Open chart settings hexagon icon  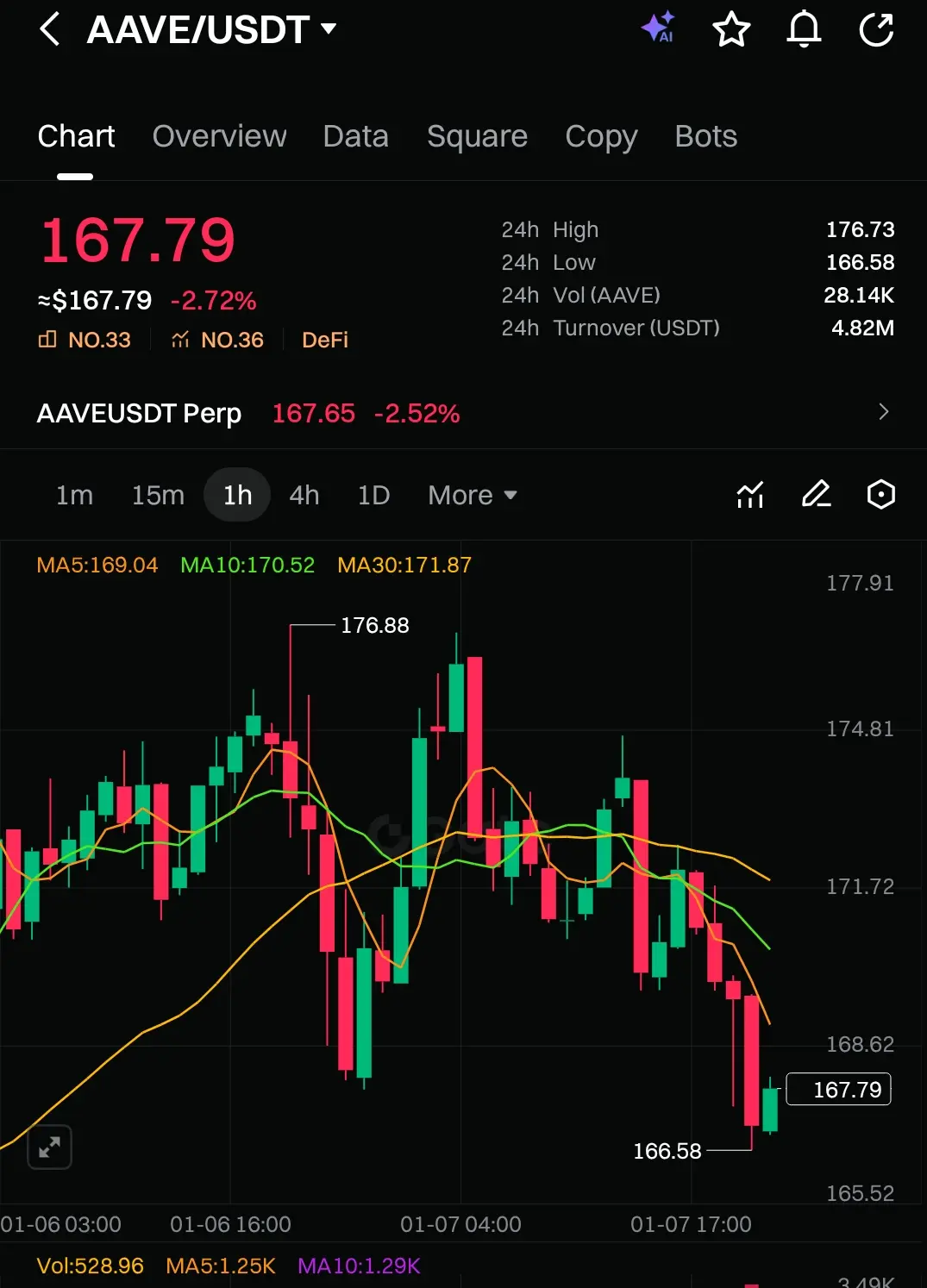point(880,494)
